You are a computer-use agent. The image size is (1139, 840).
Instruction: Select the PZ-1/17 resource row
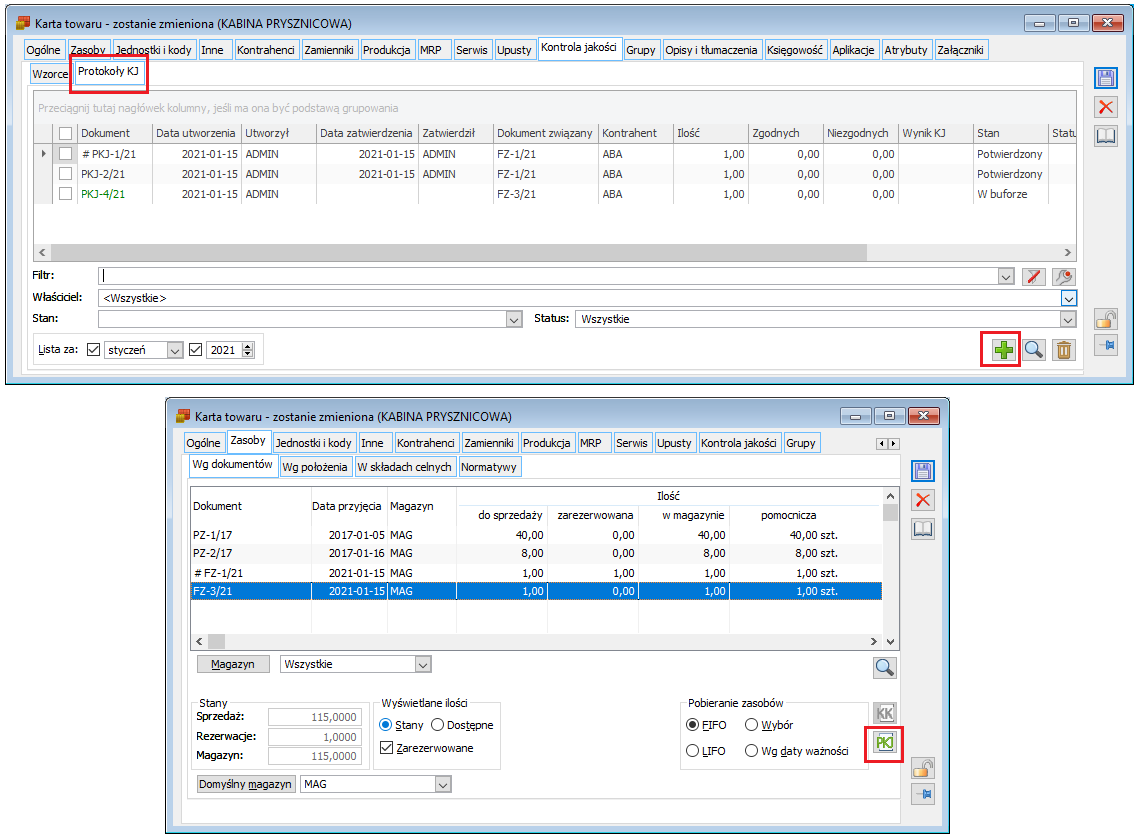(x=536, y=535)
